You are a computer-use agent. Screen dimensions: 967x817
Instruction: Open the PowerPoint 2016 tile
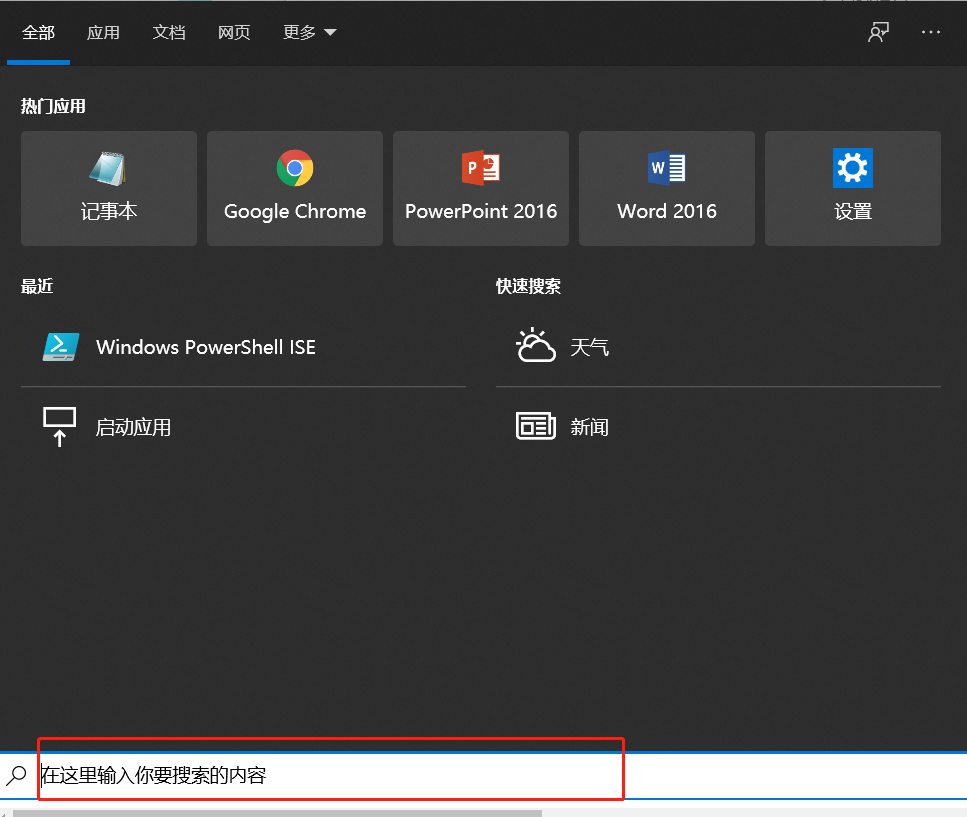click(x=481, y=188)
